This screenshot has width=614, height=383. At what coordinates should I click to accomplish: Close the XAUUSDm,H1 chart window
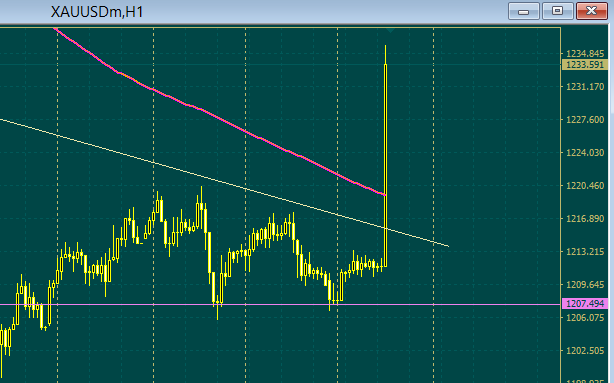pos(592,11)
